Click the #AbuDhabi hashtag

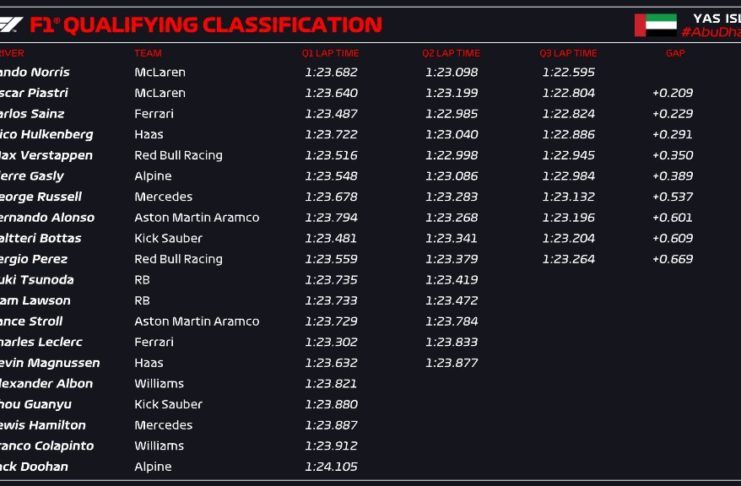click(710, 32)
